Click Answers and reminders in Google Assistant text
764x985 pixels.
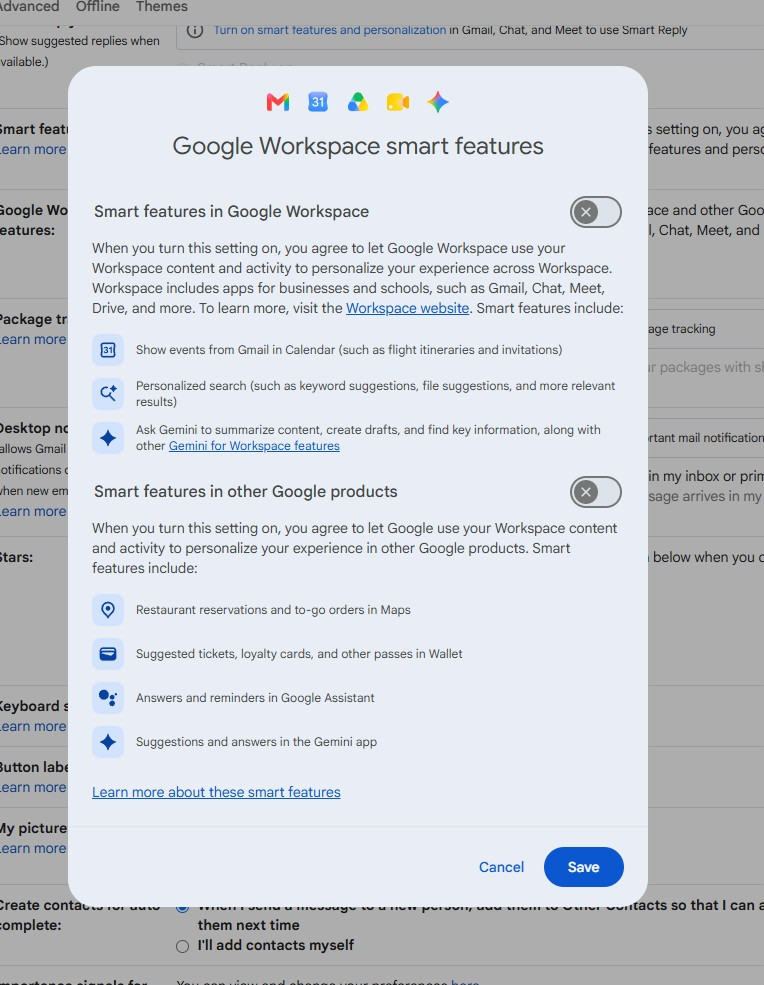255,698
